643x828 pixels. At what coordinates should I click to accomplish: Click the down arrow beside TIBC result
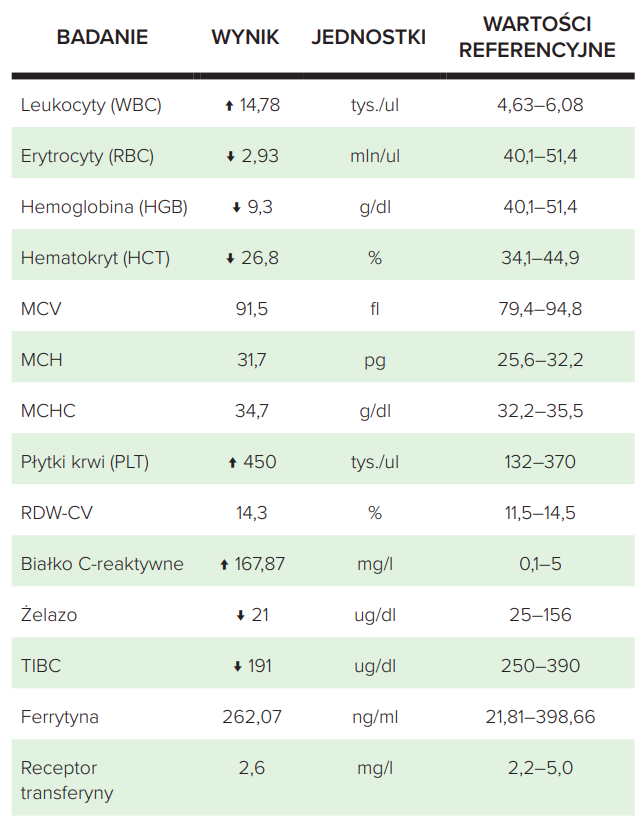237,666
